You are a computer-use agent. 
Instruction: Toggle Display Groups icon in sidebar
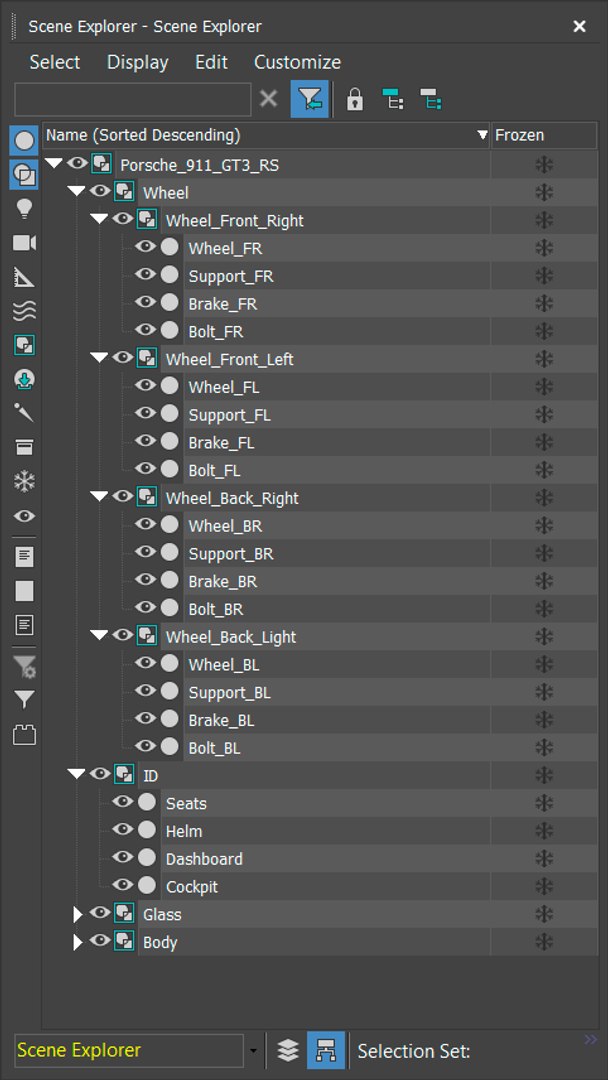tap(24, 346)
